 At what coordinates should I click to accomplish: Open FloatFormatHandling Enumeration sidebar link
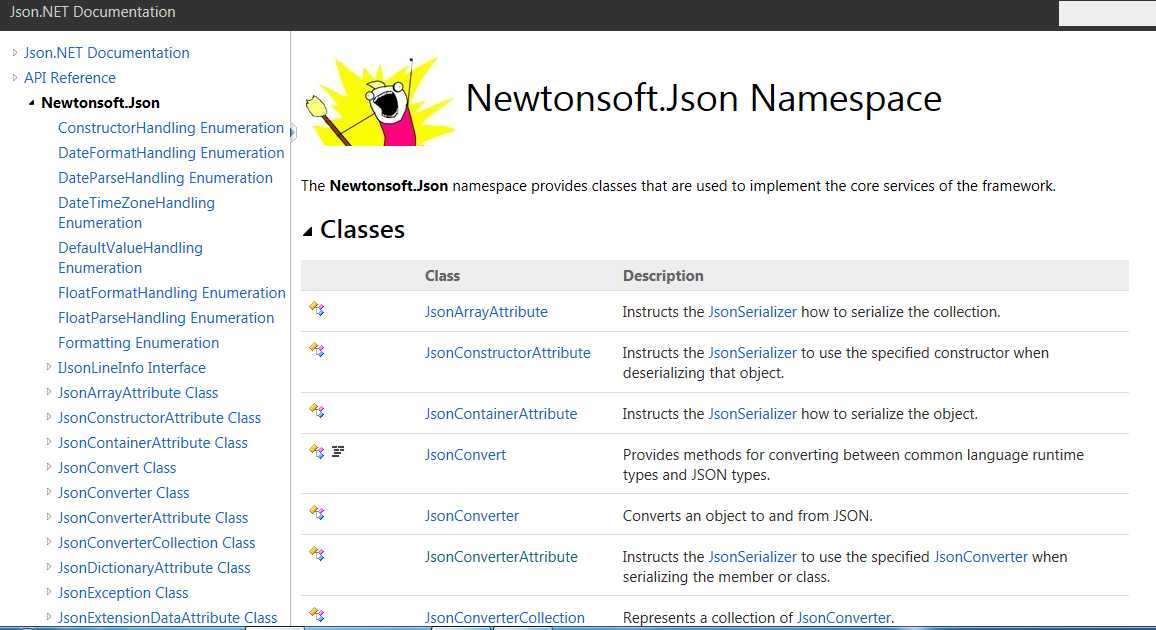(x=172, y=293)
